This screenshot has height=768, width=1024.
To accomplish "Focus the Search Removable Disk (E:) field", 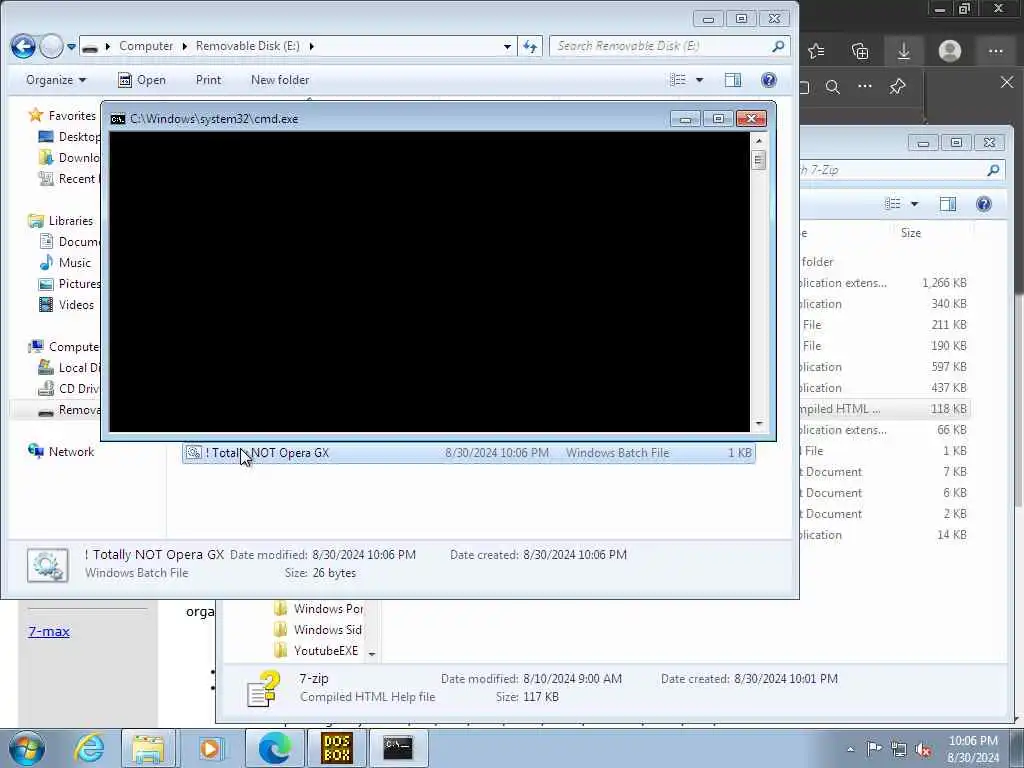I will 660,46.
